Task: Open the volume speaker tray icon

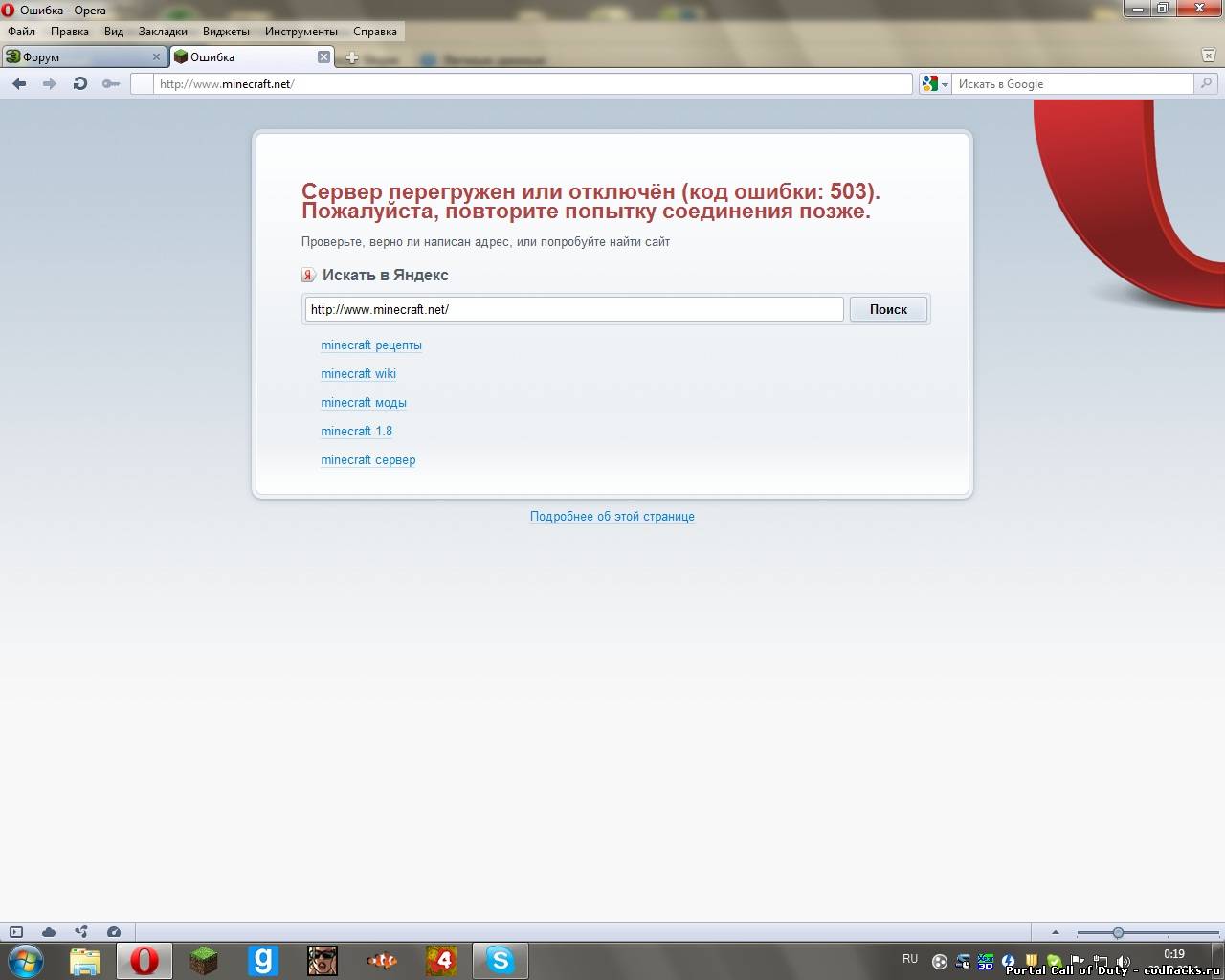Action: click(1124, 961)
